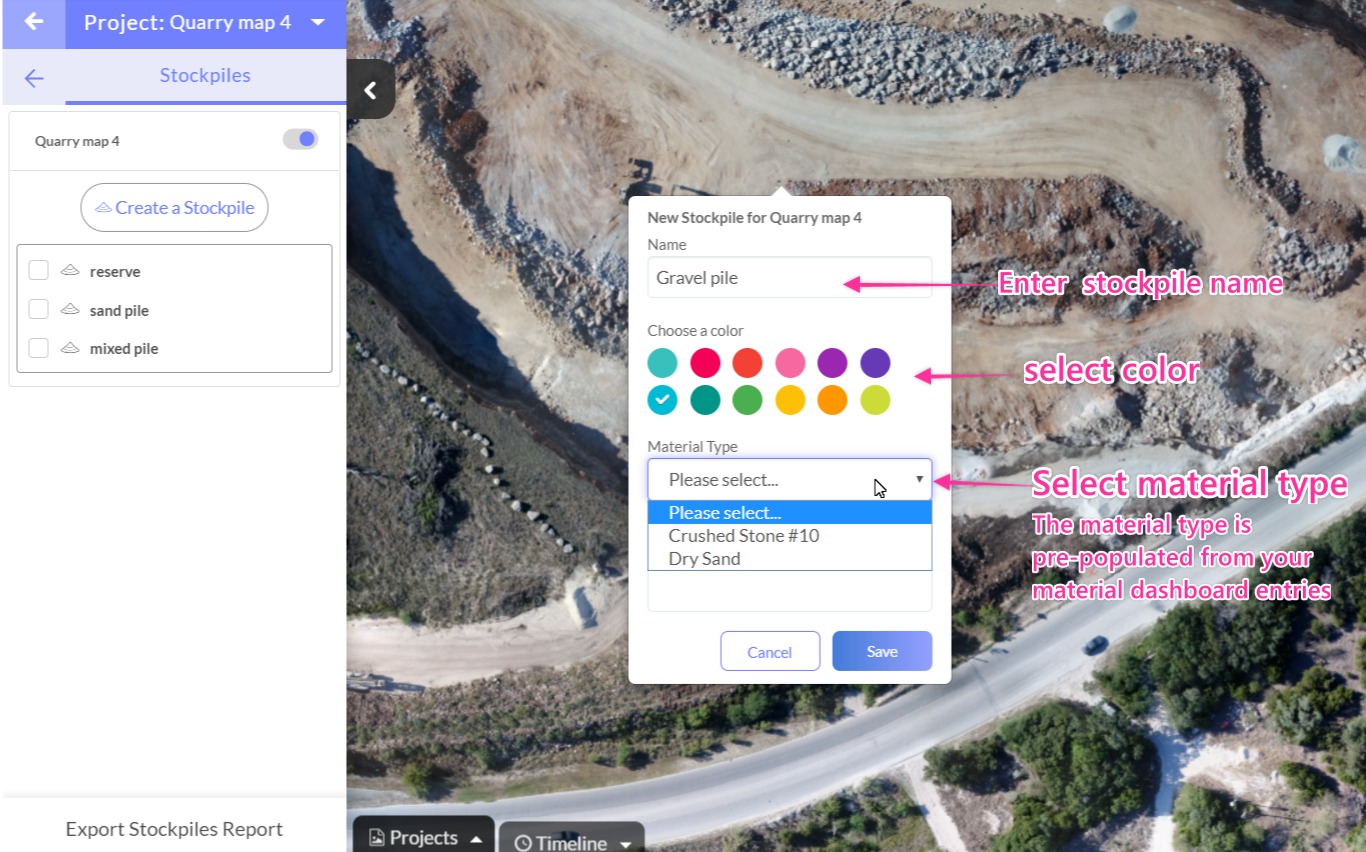Open the Material Type select box
This screenshot has width=1366, height=852.
pyautogui.click(x=790, y=480)
